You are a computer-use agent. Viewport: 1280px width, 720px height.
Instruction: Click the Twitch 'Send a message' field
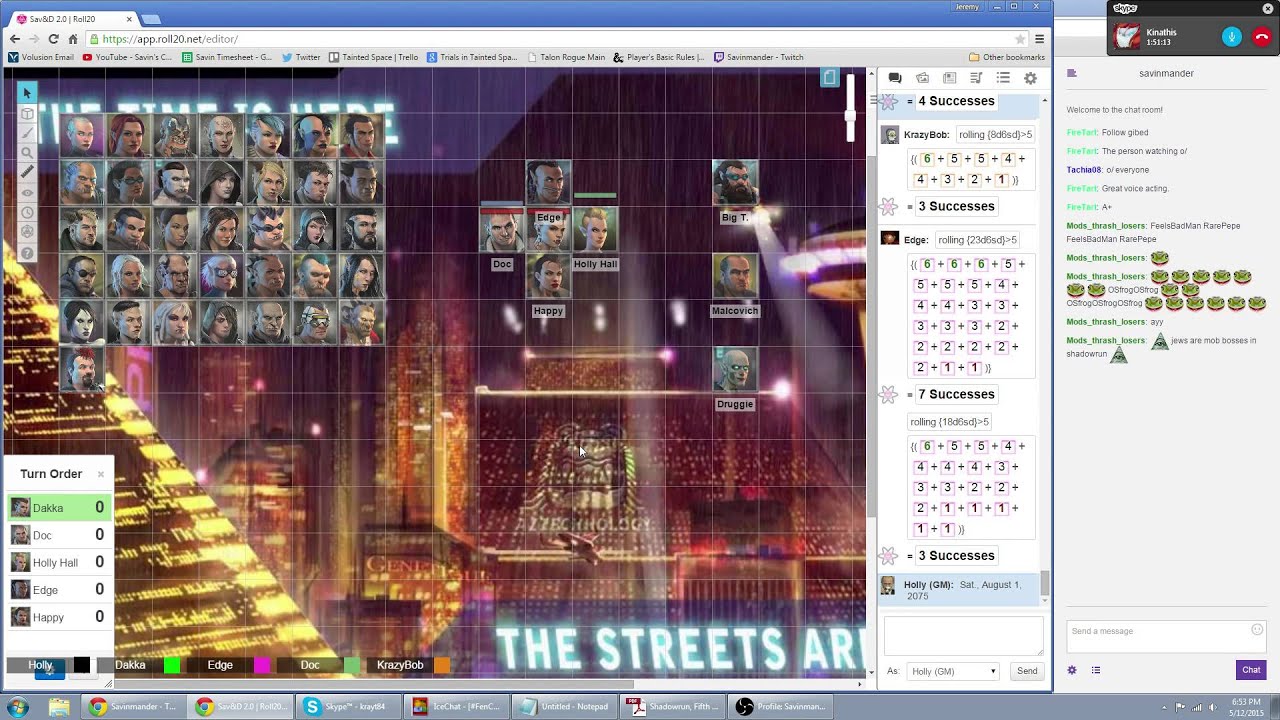click(1167, 636)
